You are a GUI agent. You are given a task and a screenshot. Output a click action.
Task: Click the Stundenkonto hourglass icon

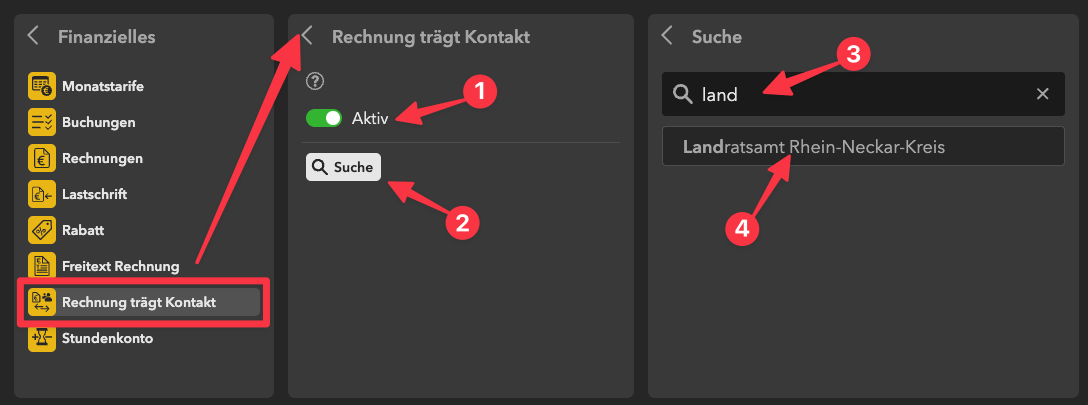pos(42,338)
